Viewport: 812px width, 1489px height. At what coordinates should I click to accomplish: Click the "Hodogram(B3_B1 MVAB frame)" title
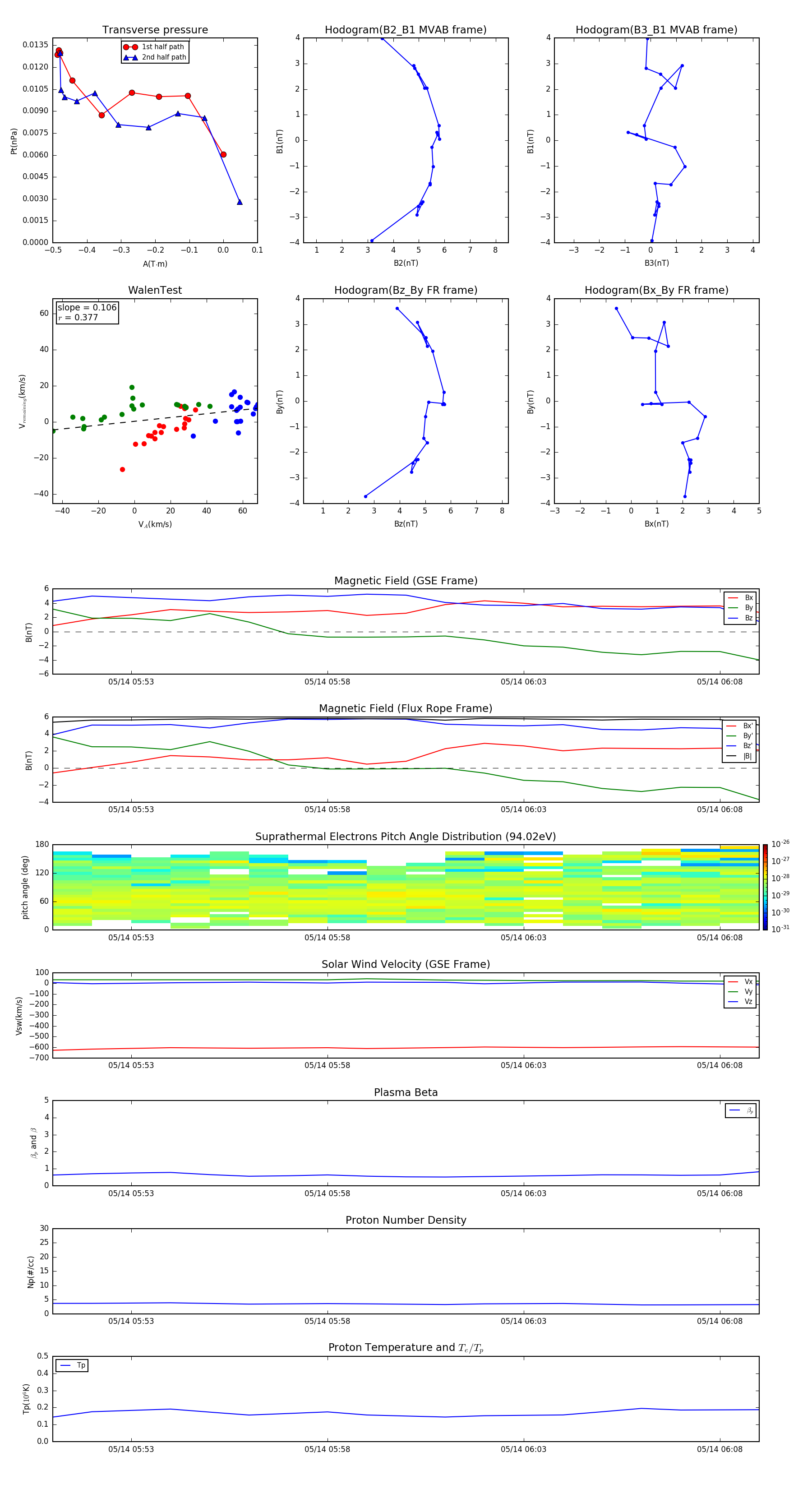click(656, 30)
